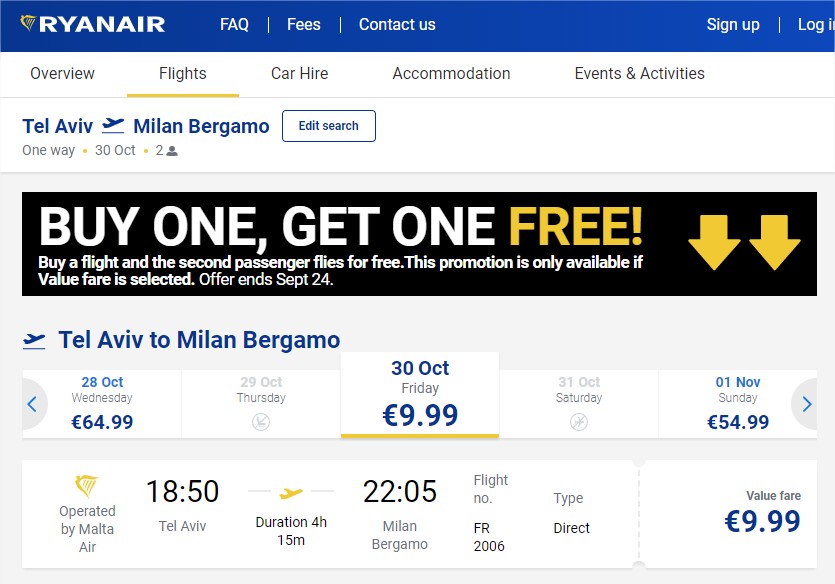The height and width of the screenshot is (584, 835).
Task: Click the passenger count person icon
Action: (x=172, y=151)
